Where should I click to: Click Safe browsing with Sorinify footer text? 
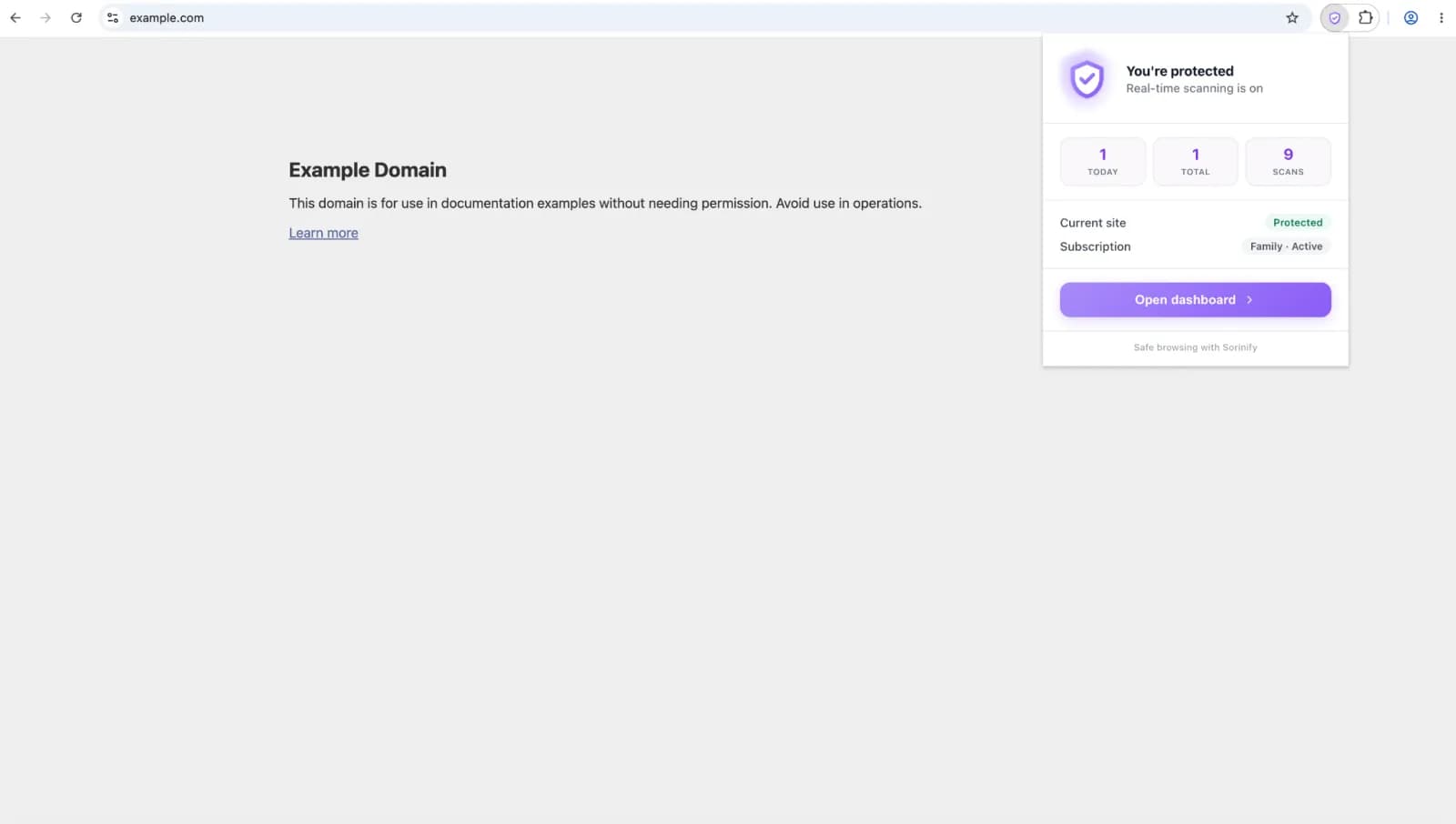[x=1195, y=347]
